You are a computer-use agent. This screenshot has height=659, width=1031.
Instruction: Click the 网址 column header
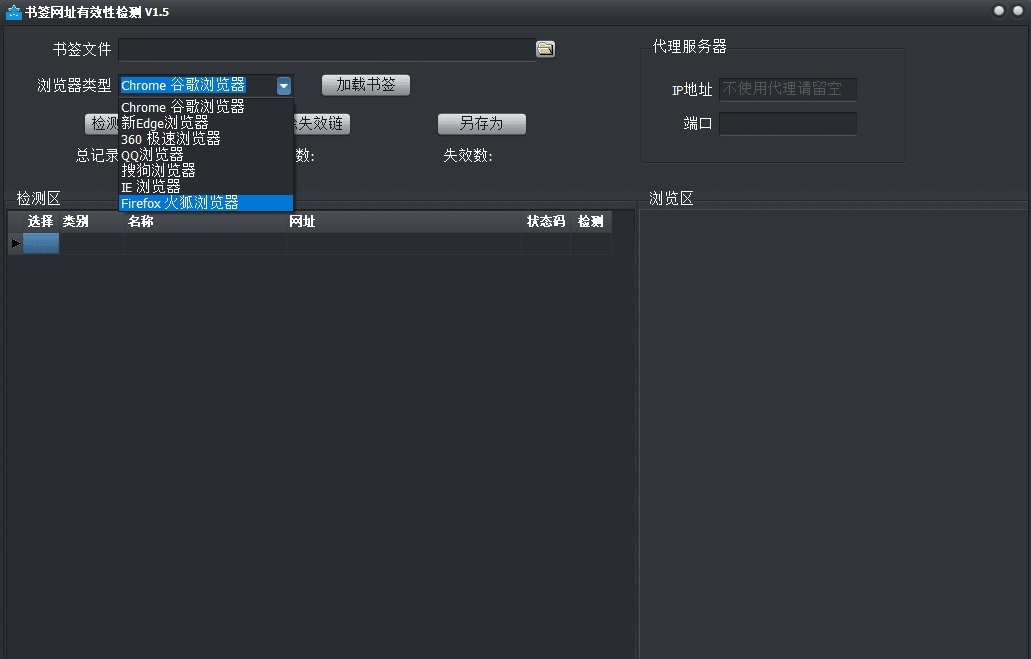click(404, 222)
